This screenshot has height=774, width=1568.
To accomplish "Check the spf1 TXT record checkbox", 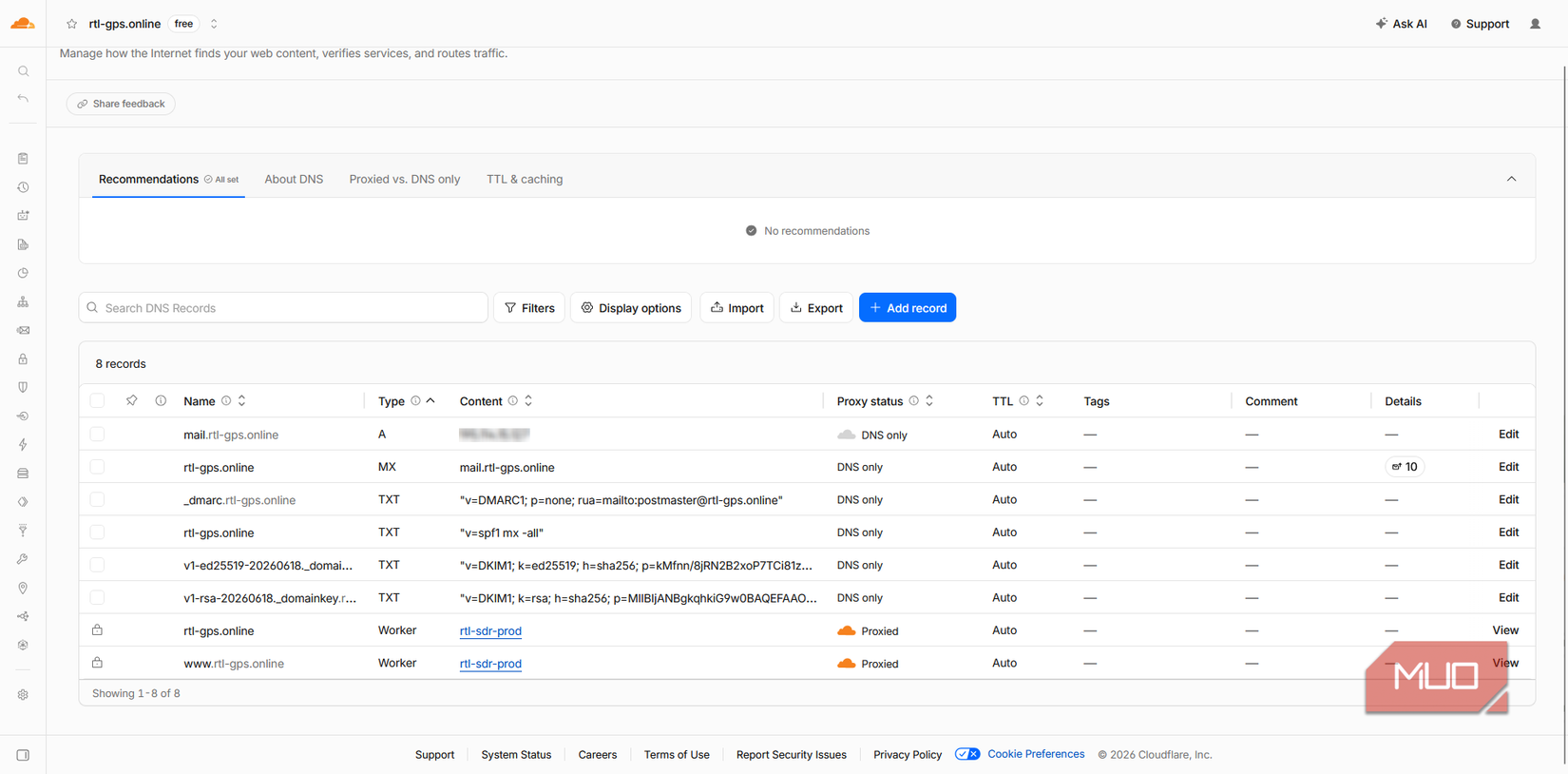I will [x=97, y=532].
